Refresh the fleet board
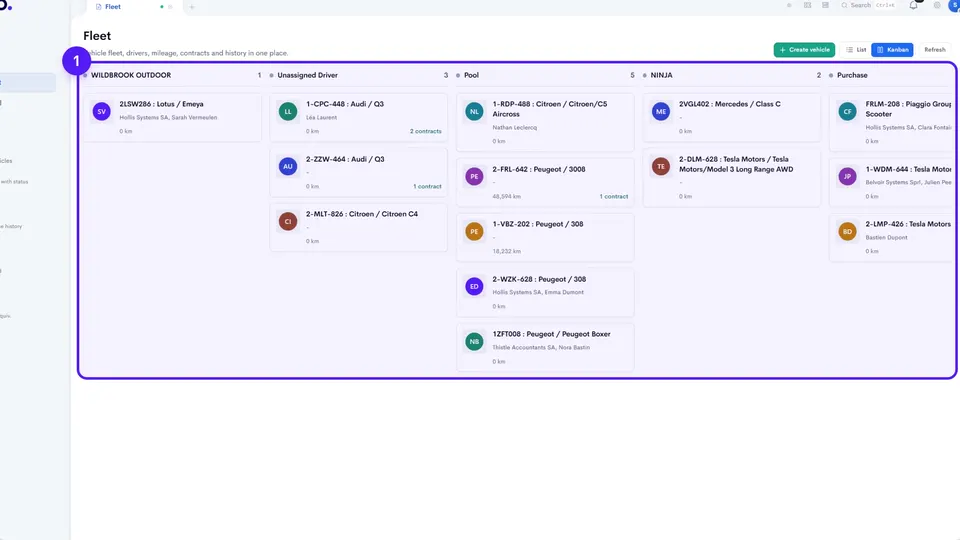Screen dimensions: 960x540 [934, 50]
